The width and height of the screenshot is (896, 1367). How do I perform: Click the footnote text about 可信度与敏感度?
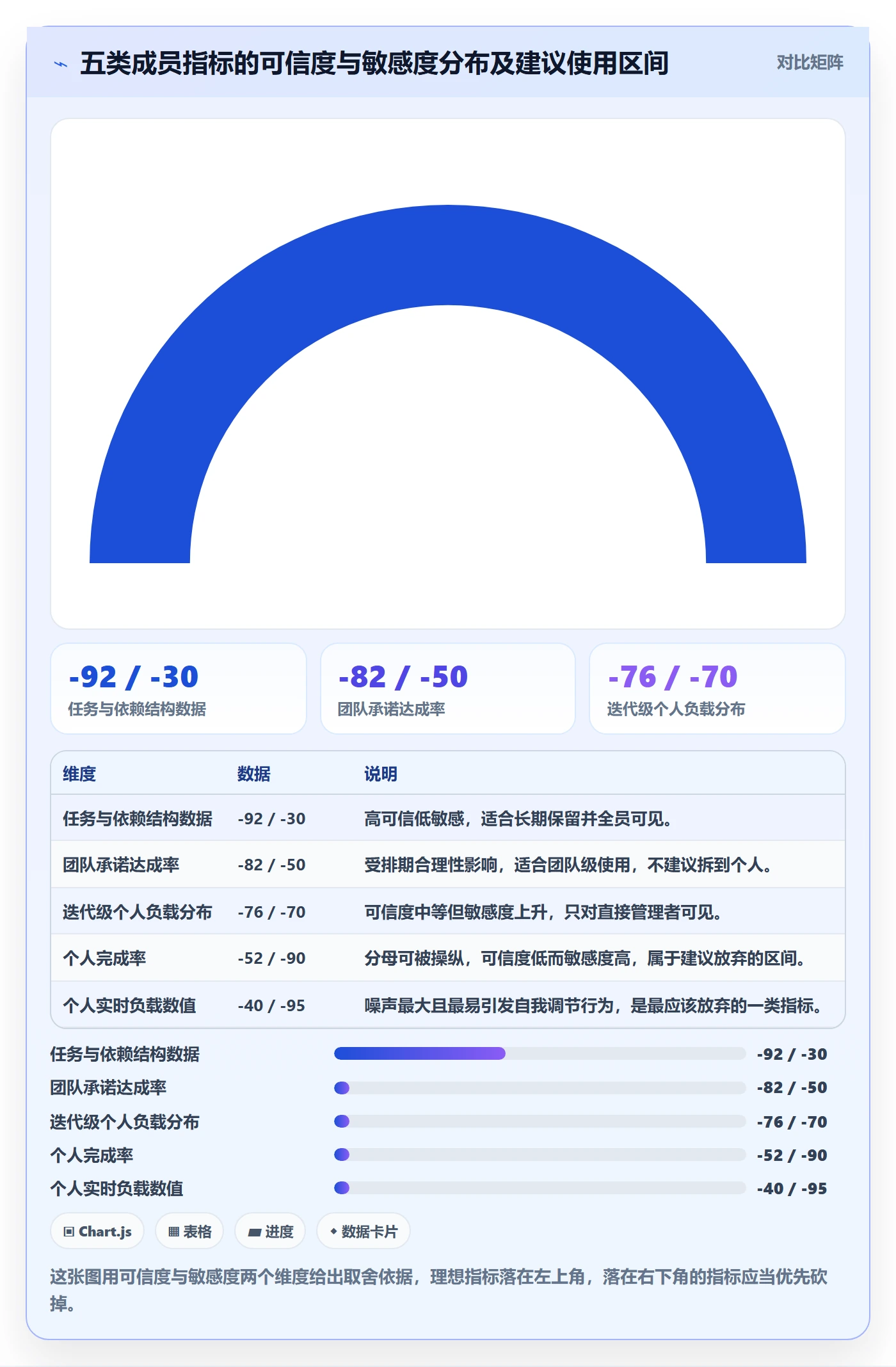[439, 1290]
